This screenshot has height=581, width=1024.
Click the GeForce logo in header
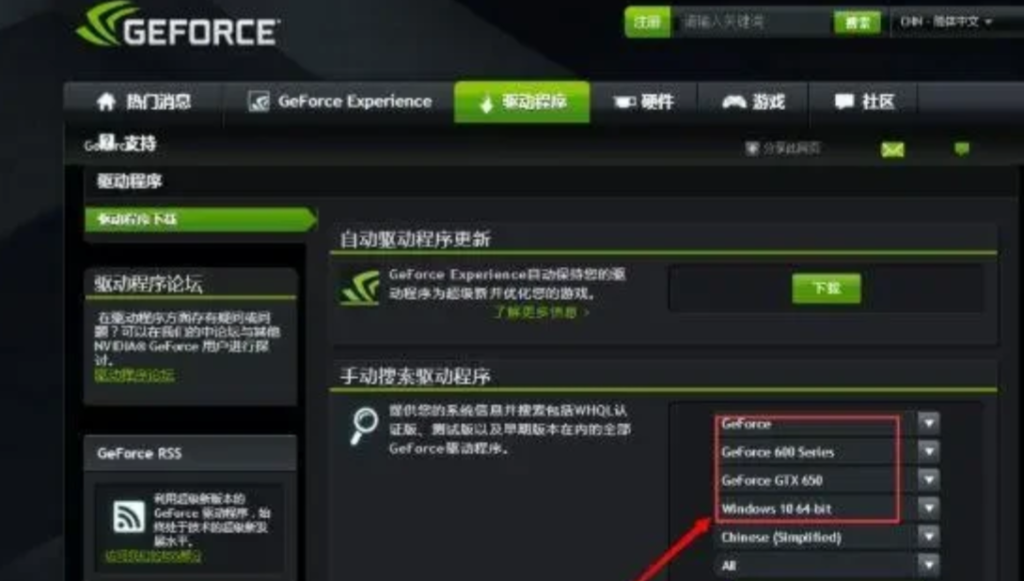tap(178, 25)
